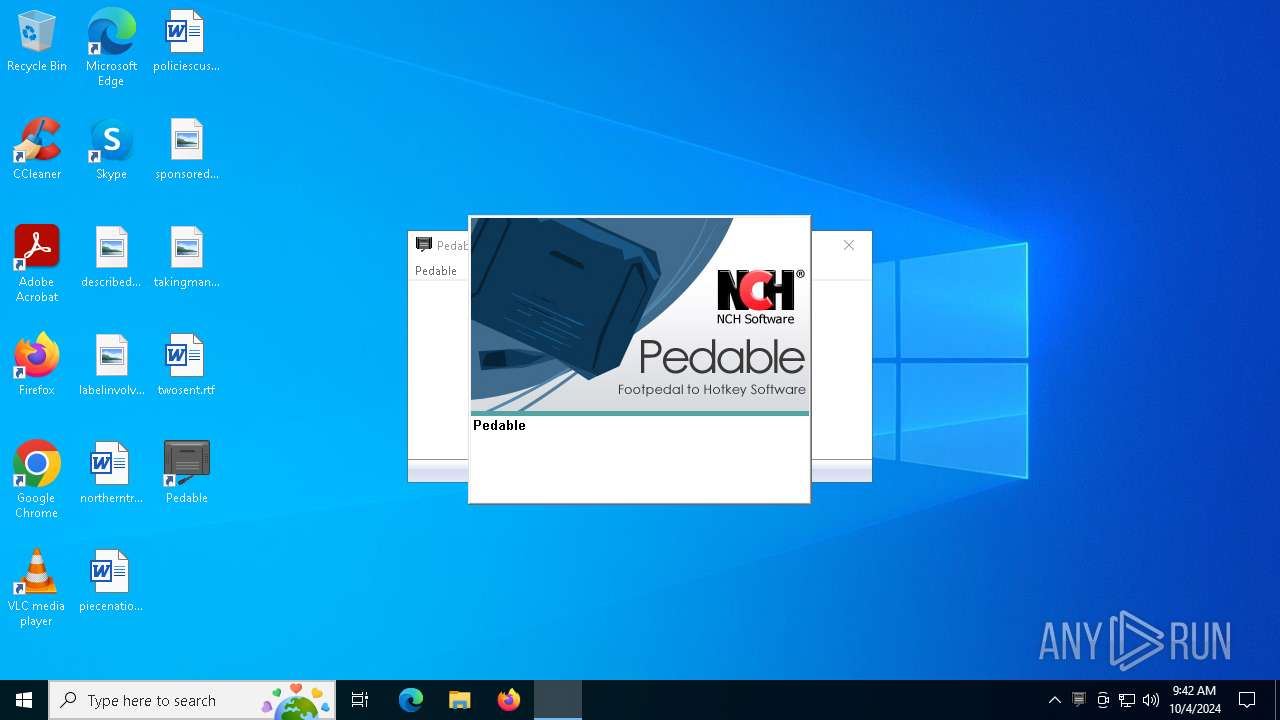This screenshot has width=1280, height=720.
Task: Select the Google Chrome desktop shortcut
Action: coord(37,480)
